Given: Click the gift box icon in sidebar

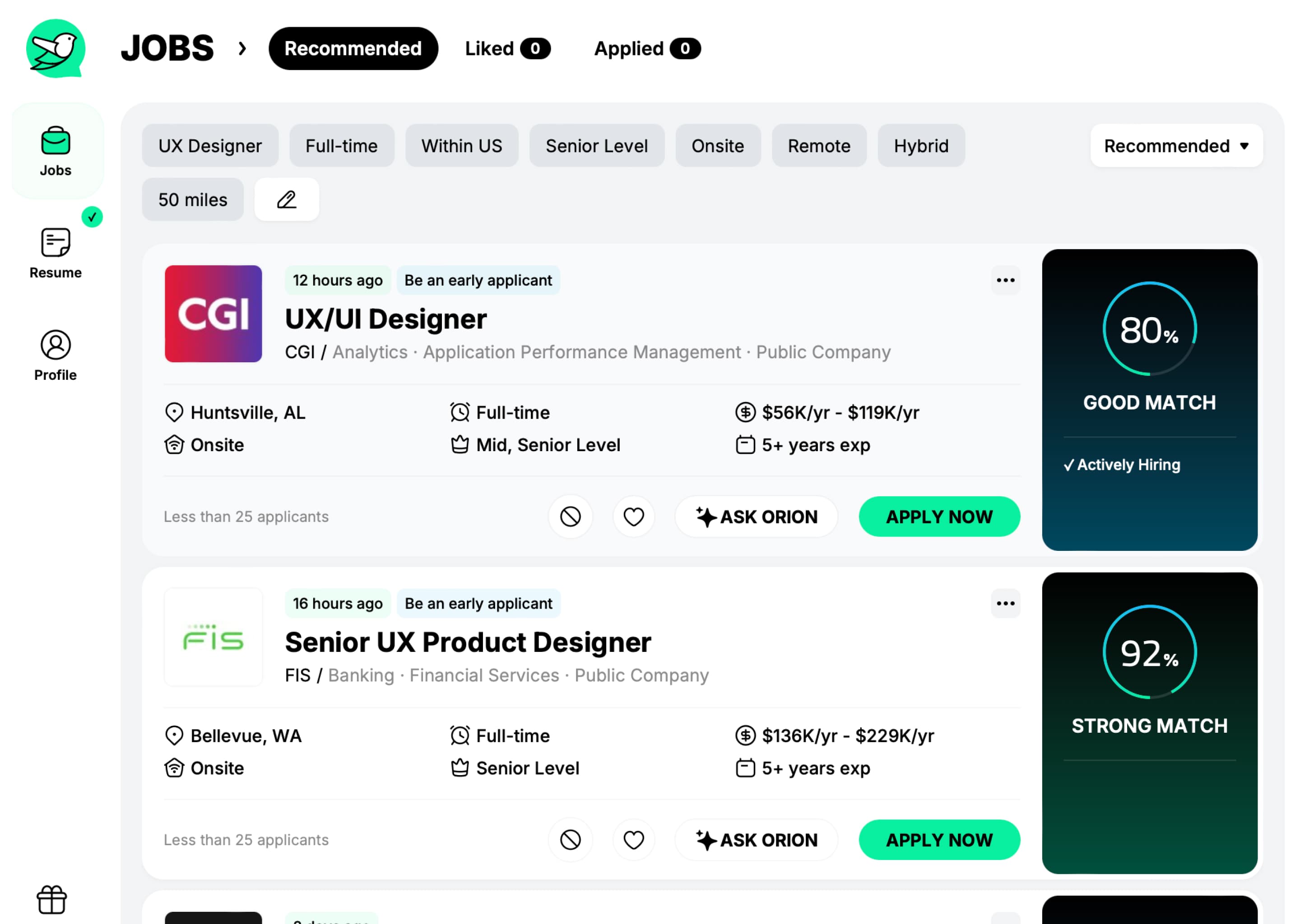Looking at the screenshot, I should [x=52, y=900].
